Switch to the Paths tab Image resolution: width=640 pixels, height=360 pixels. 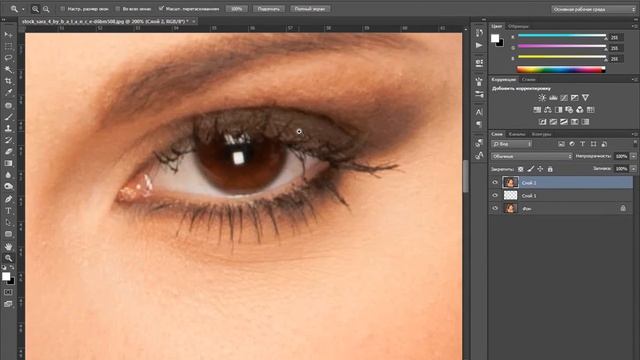(x=541, y=134)
